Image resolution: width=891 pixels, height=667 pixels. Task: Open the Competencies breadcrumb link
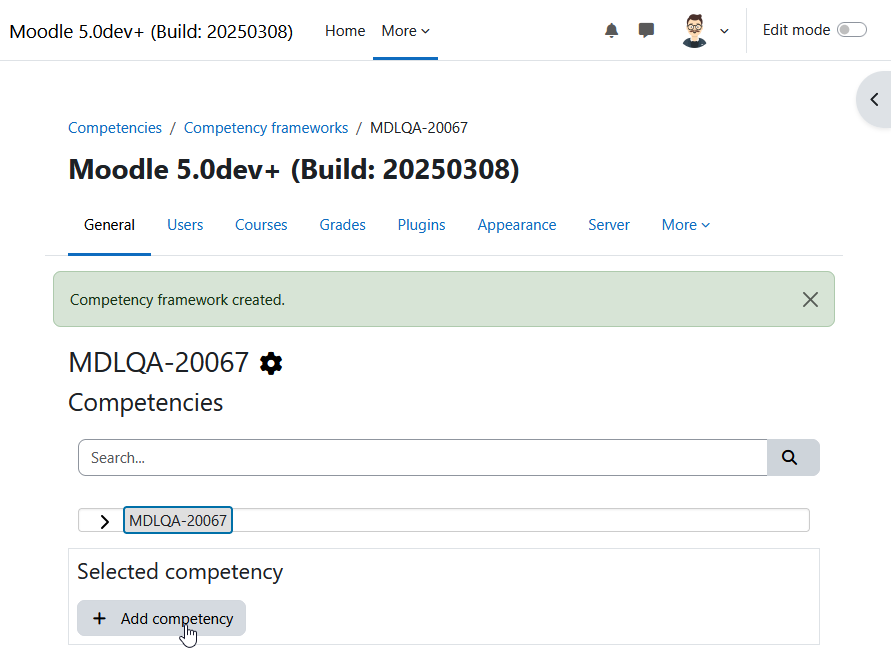pyautogui.click(x=115, y=128)
